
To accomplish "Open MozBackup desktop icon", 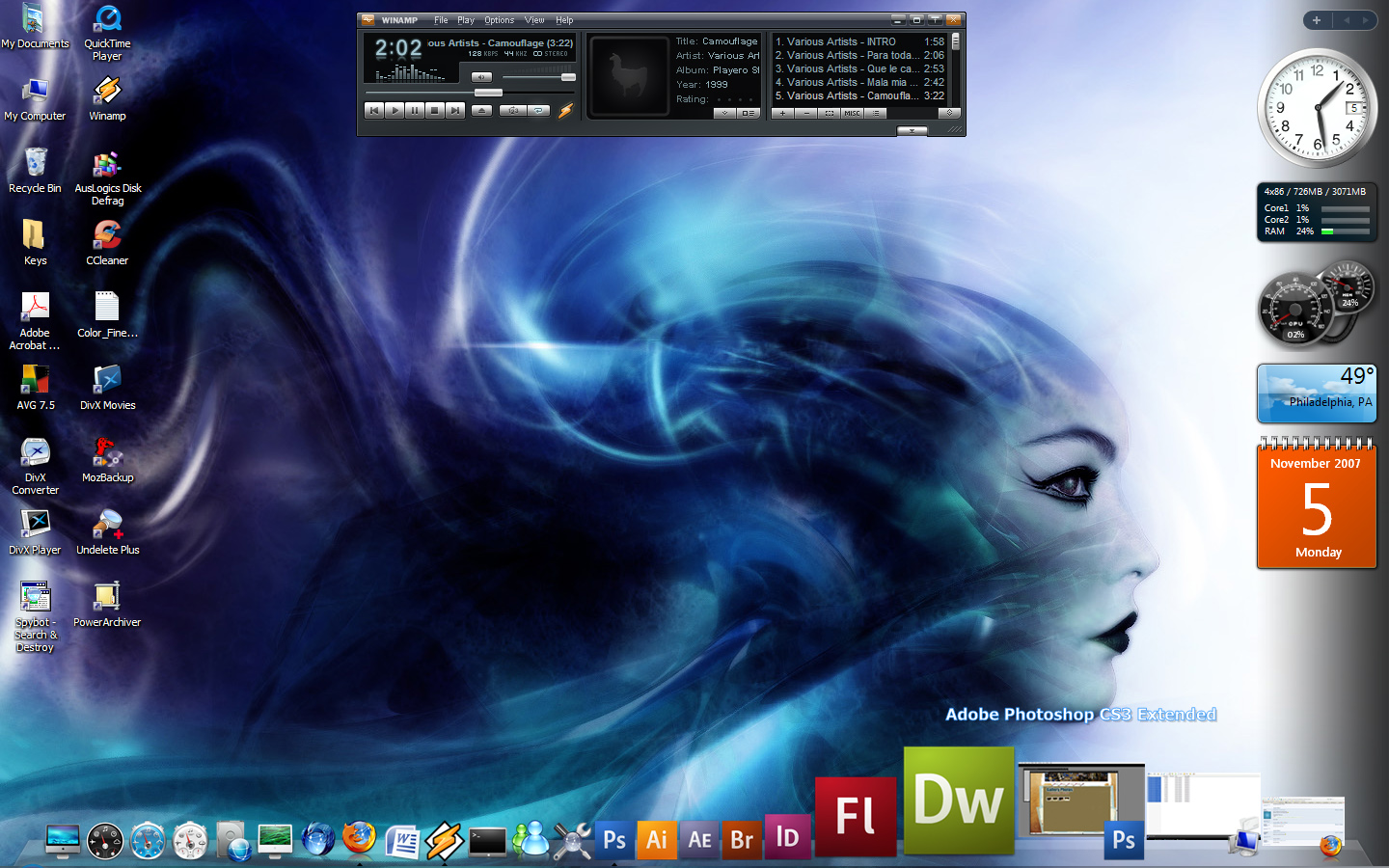I will (x=107, y=459).
